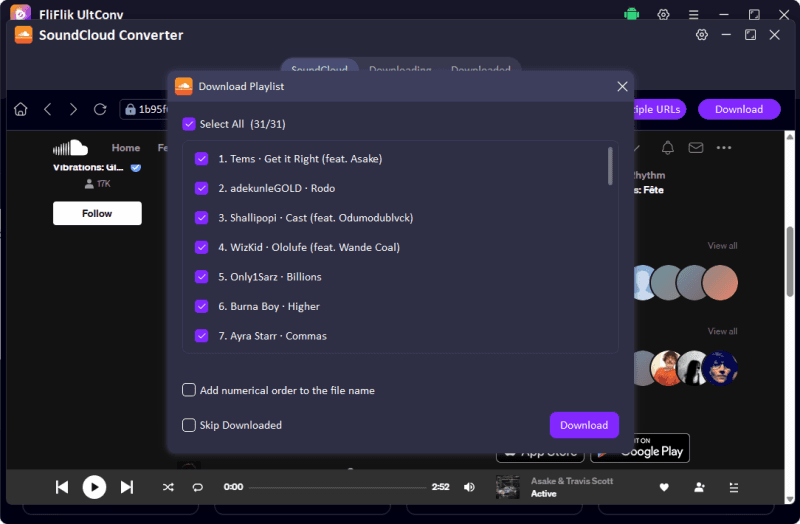Image resolution: width=800 pixels, height=524 pixels.
Task: Open FliFlik UltConv hamburger menu
Action: [693, 15]
